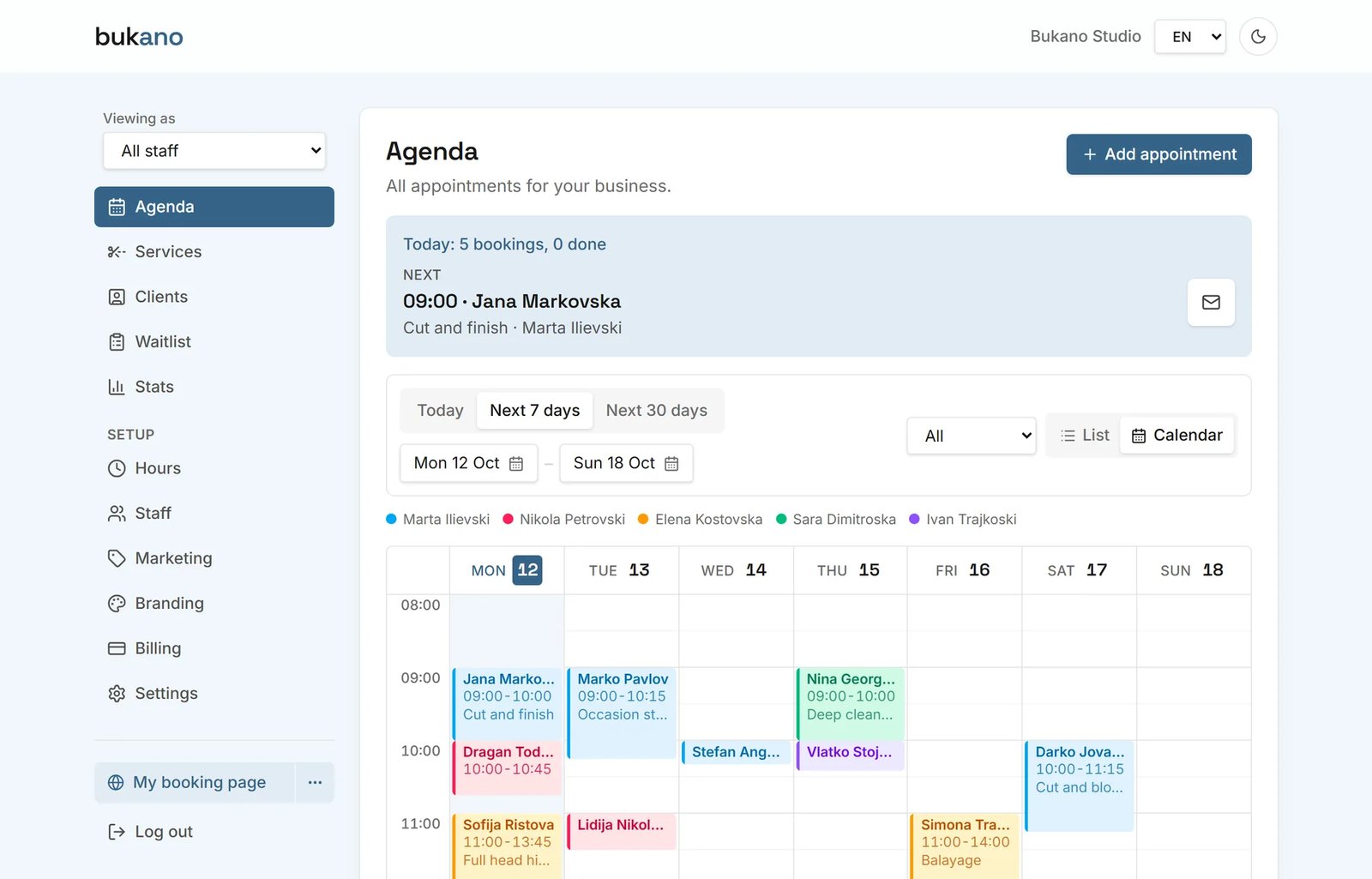Open more options next to My booking page
This screenshot has width=1372, height=879.
click(315, 782)
